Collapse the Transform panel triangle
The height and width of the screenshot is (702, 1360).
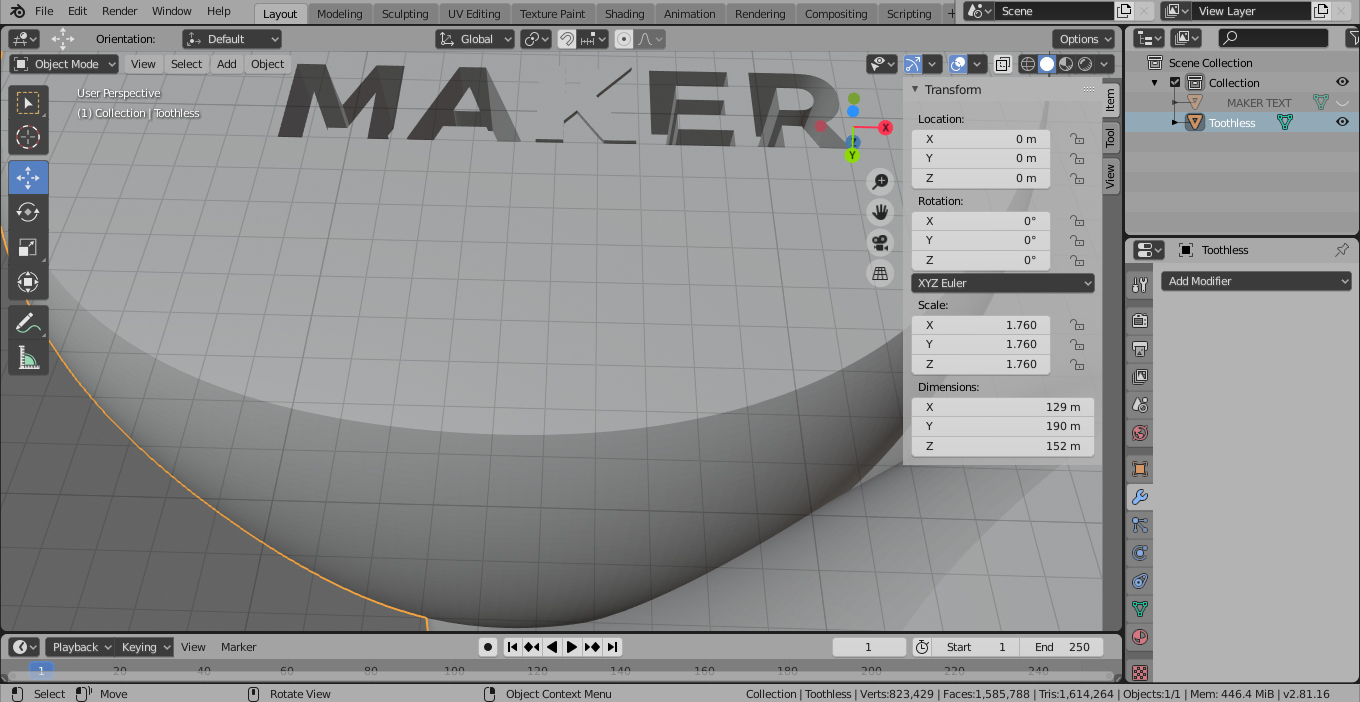915,90
